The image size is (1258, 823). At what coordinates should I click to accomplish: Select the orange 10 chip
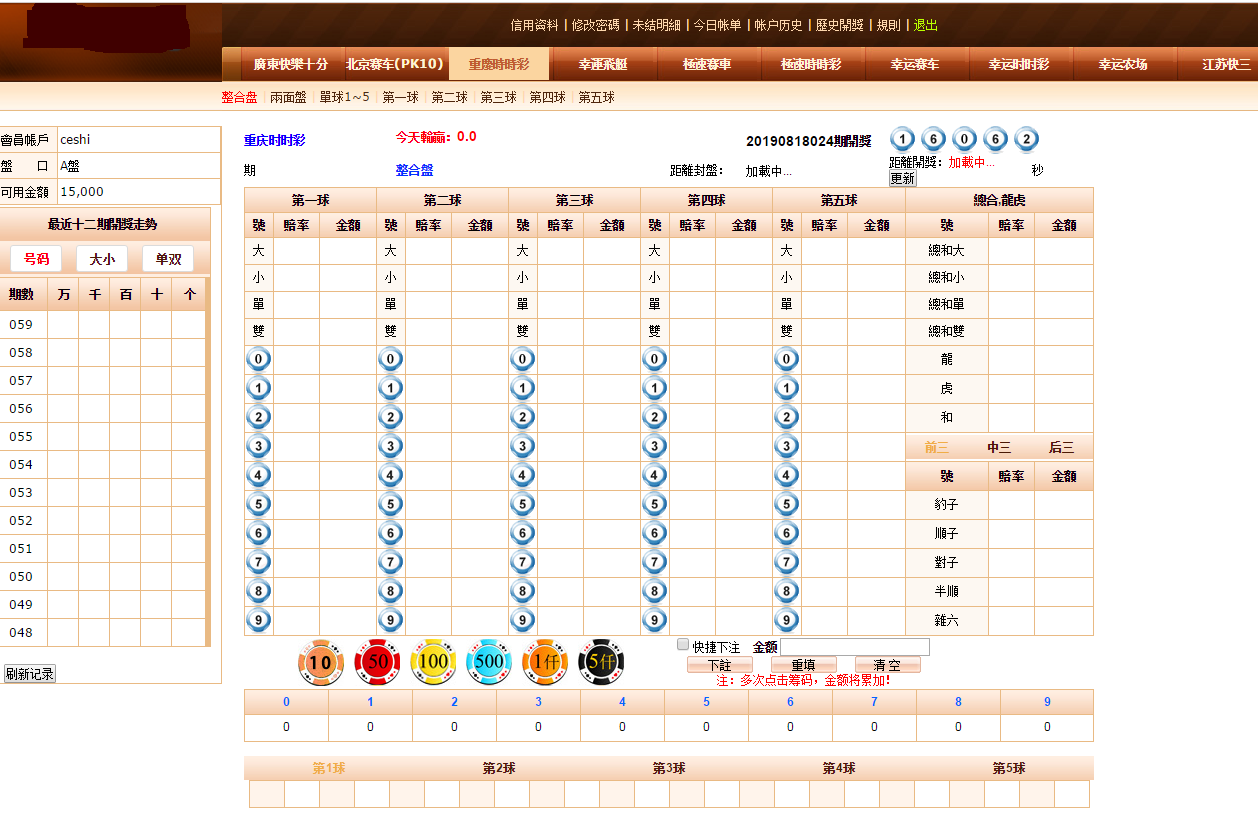coord(320,662)
